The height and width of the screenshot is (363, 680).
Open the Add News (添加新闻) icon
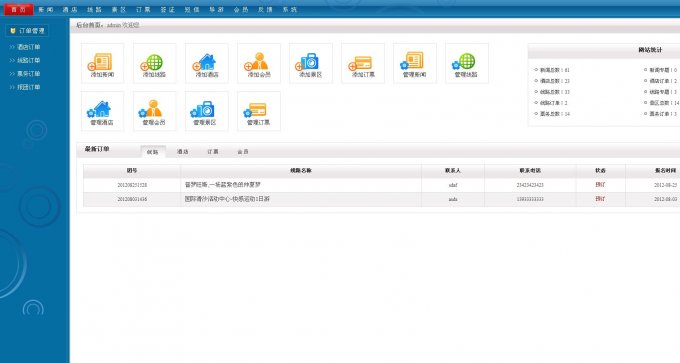click(x=102, y=63)
